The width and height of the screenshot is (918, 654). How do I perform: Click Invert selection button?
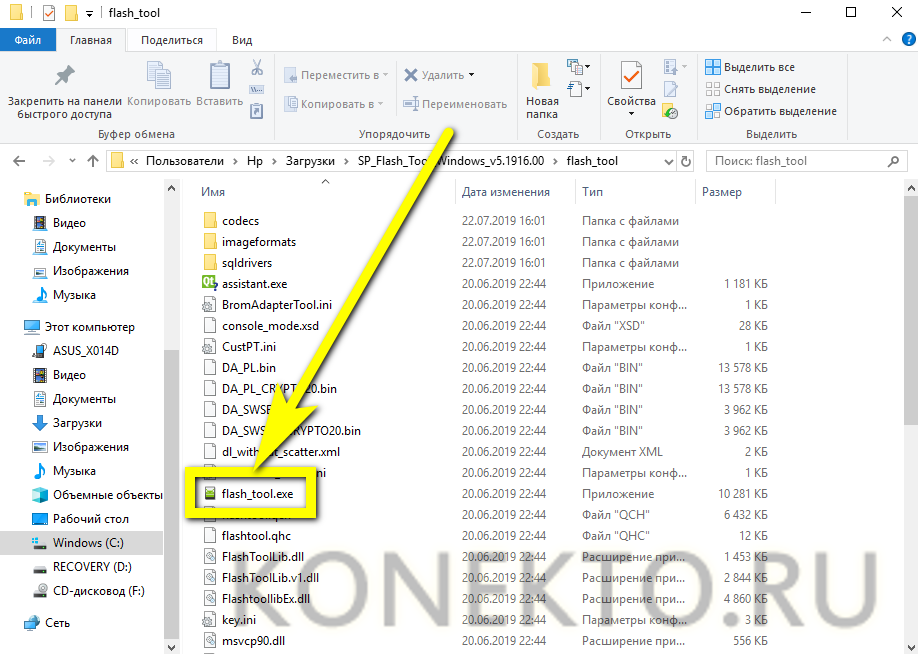[x=770, y=111]
